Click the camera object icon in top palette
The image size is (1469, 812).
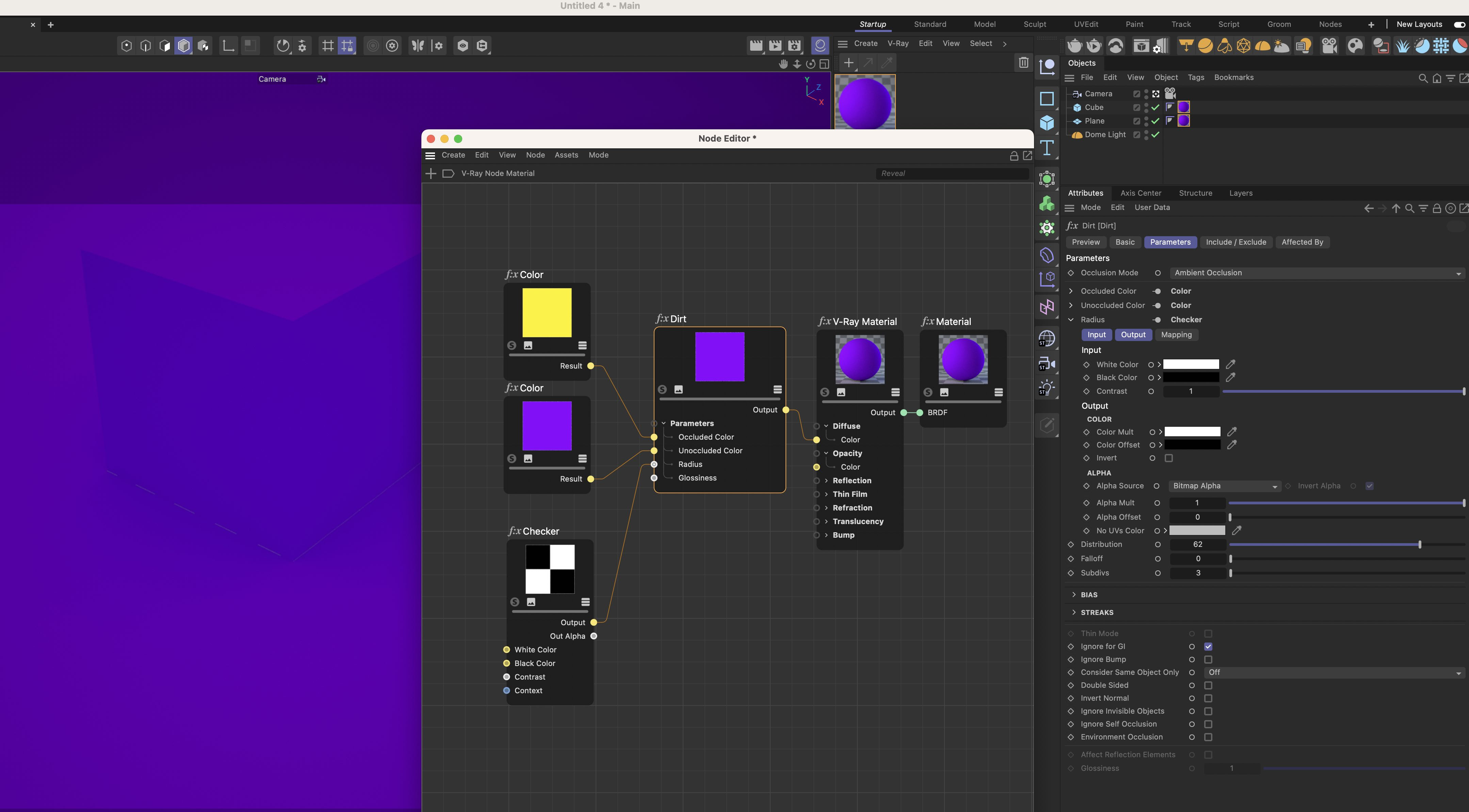1329,46
